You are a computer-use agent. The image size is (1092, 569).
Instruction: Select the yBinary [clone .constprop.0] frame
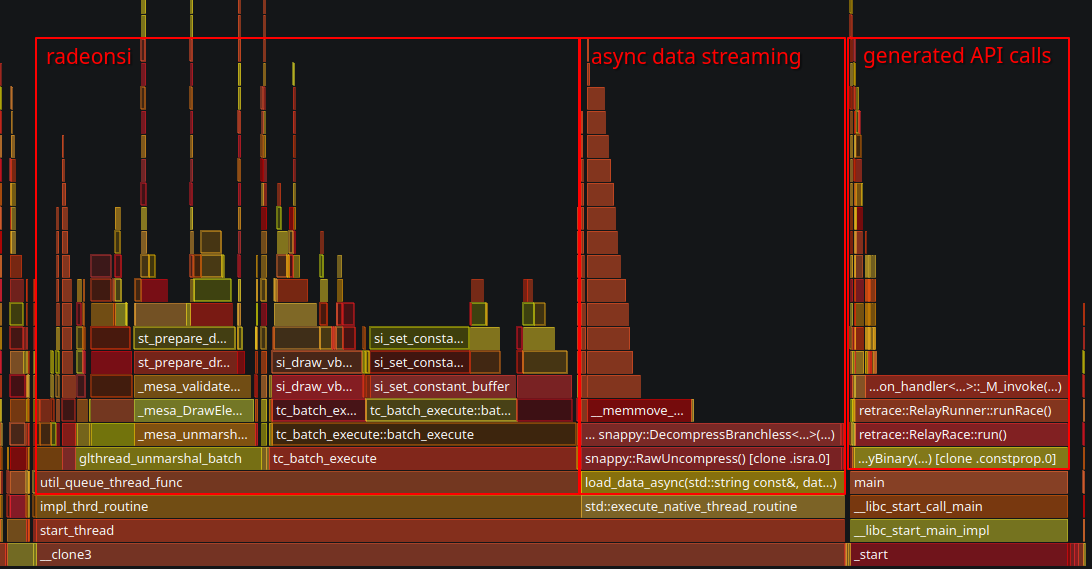tap(959, 458)
